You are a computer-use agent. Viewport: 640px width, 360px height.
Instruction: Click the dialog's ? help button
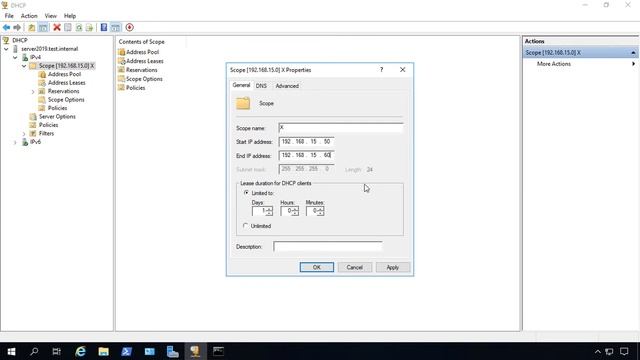tap(382, 70)
